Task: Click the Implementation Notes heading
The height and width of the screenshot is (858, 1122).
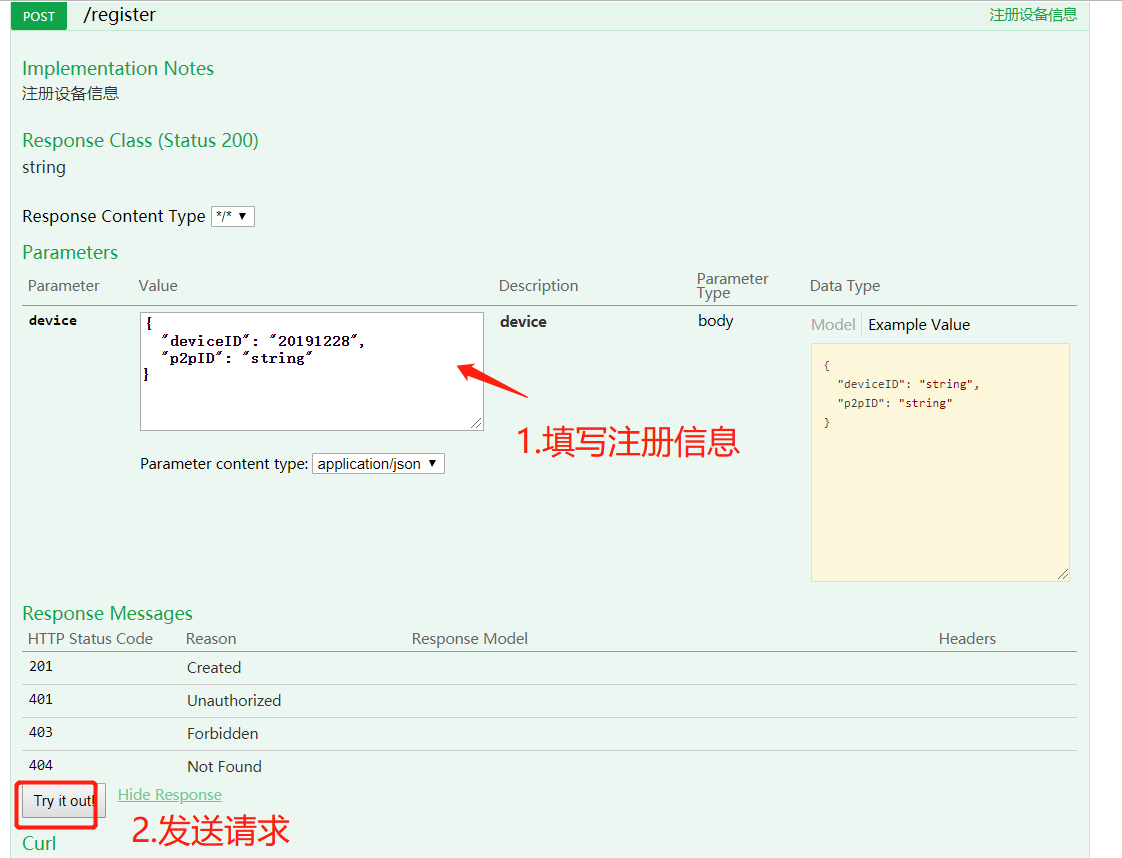Action: [x=118, y=69]
